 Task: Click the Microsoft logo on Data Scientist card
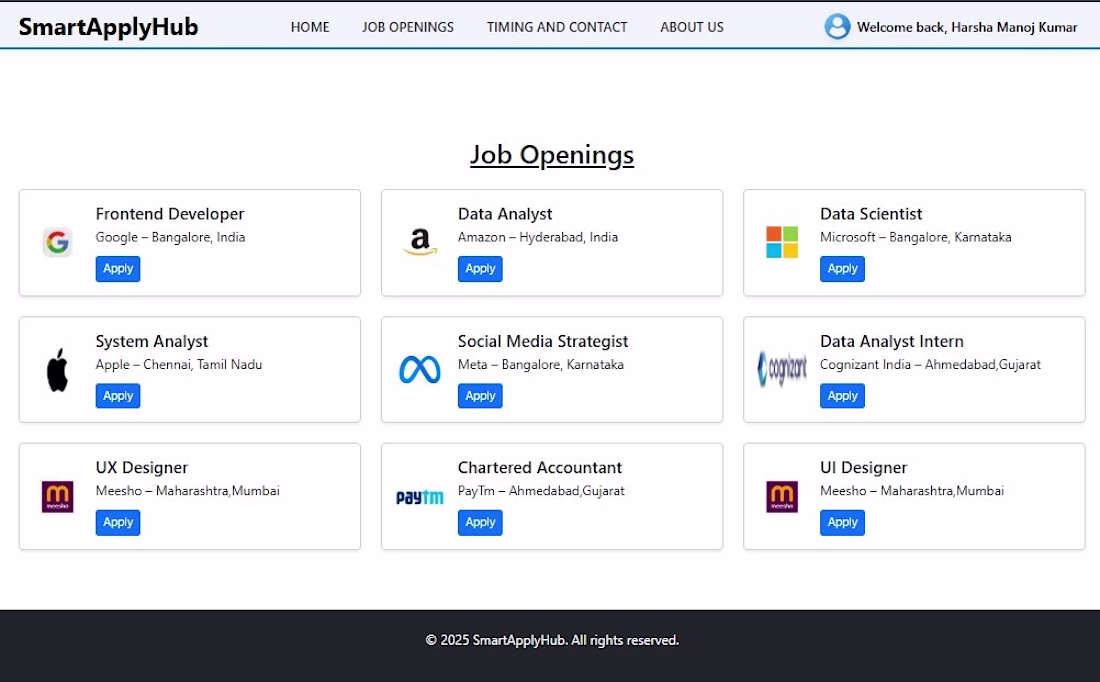(782, 242)
